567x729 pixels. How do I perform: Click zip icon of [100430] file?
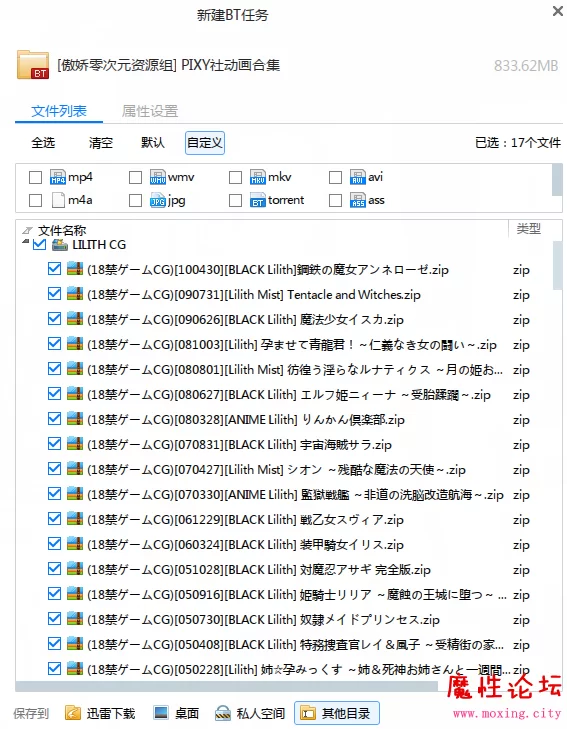(x=75, y=269)
